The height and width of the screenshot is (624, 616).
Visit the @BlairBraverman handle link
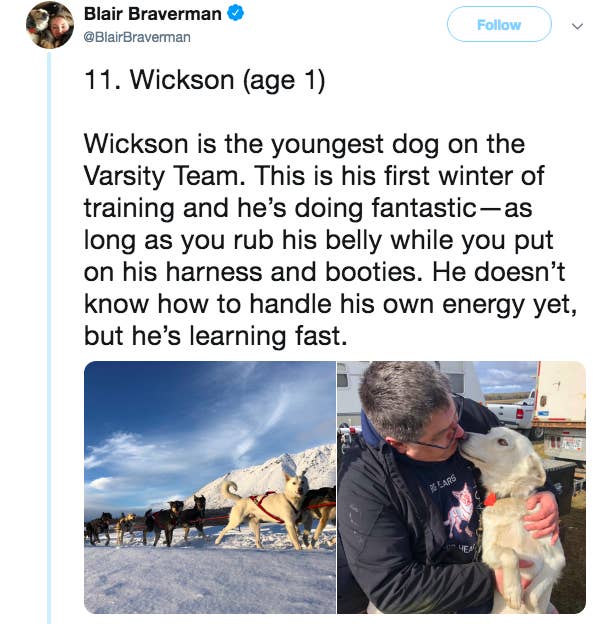[x=137, y=37]
